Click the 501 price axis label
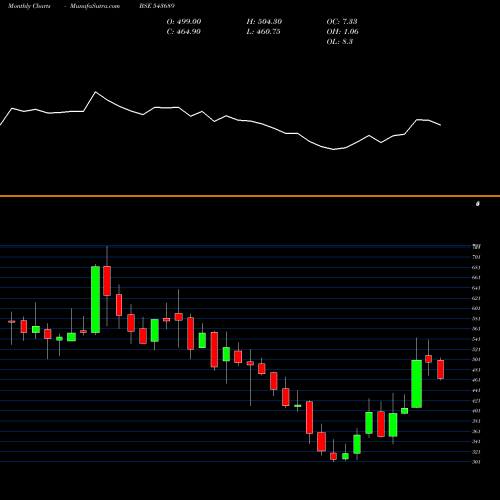This screenshot has height=500, width=500. click(476, 360)
